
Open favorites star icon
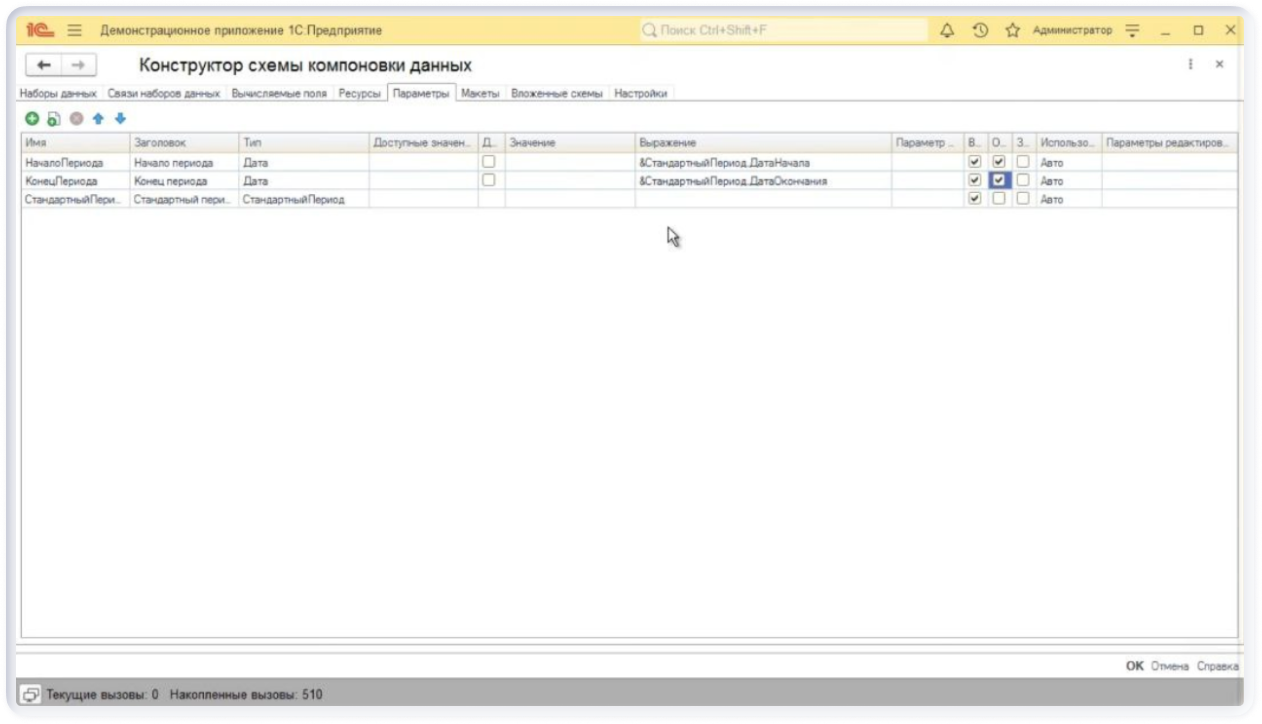point(1012,31)
